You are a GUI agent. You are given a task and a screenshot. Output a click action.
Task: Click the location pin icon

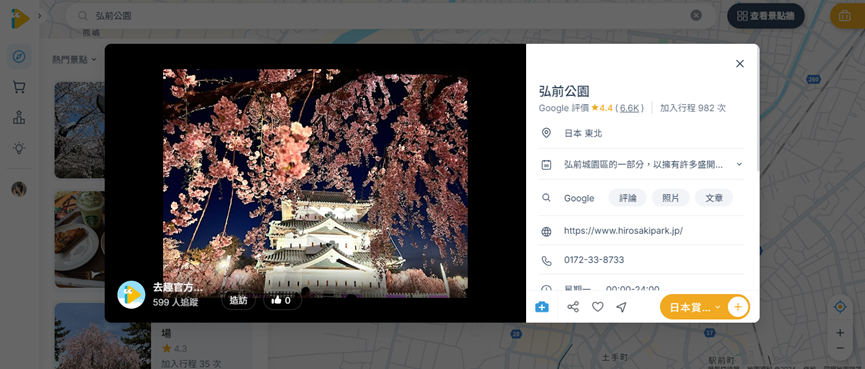(546, 133)
